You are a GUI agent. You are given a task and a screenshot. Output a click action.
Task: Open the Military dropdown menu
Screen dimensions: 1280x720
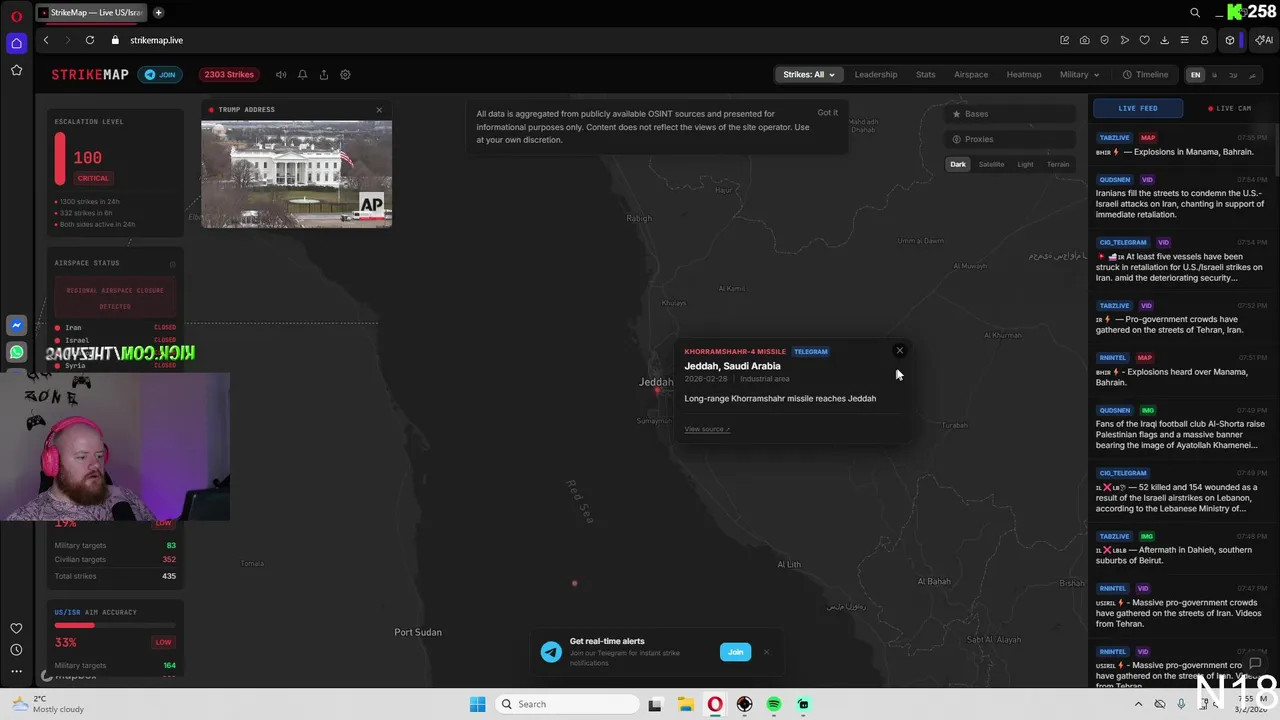tap(1079, 75)
